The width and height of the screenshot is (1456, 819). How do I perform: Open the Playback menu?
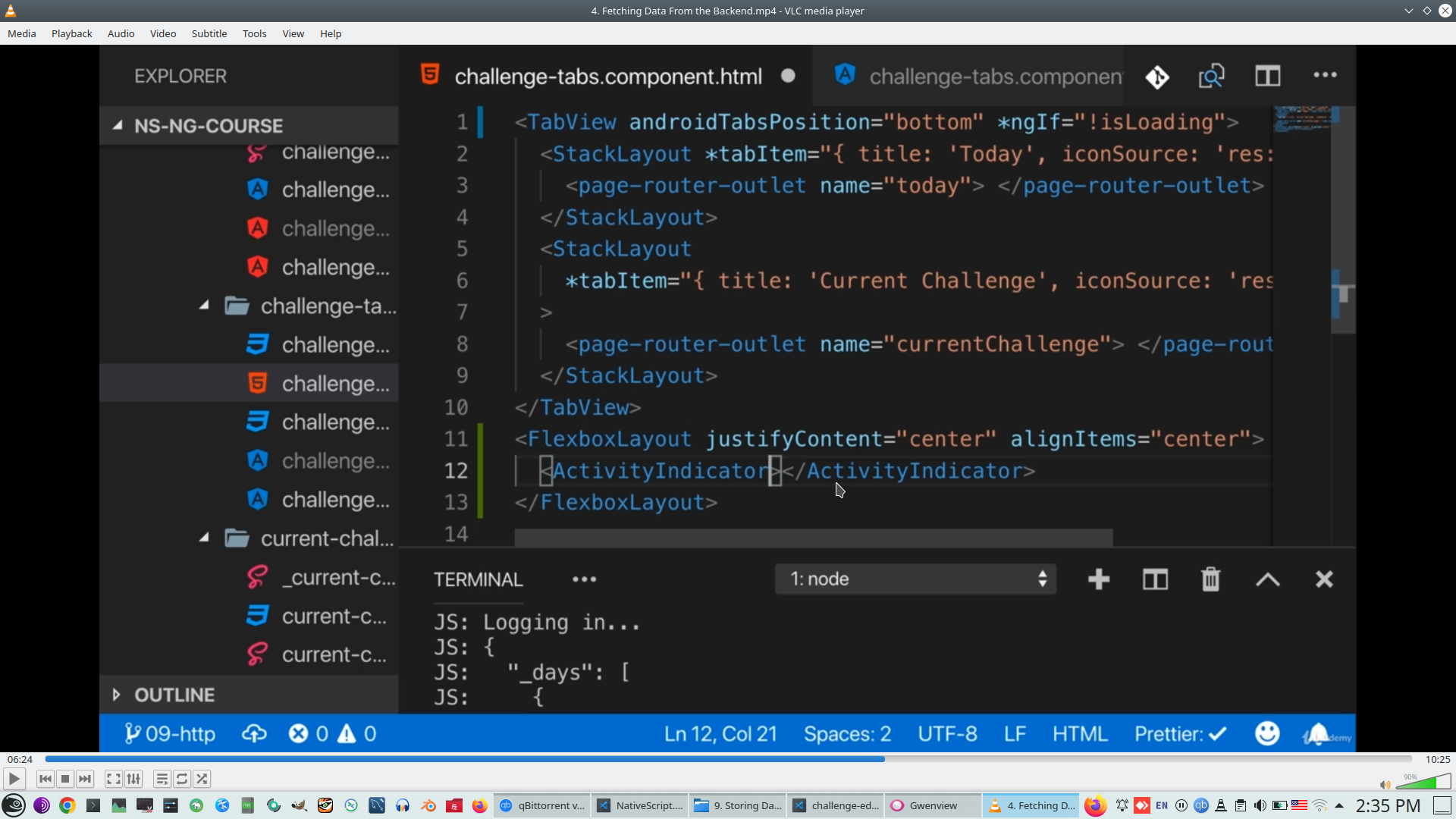point(71,33)
